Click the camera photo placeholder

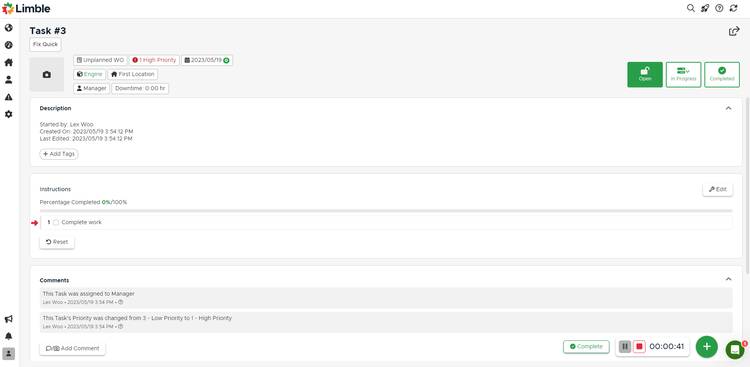(x=47, y=75)
